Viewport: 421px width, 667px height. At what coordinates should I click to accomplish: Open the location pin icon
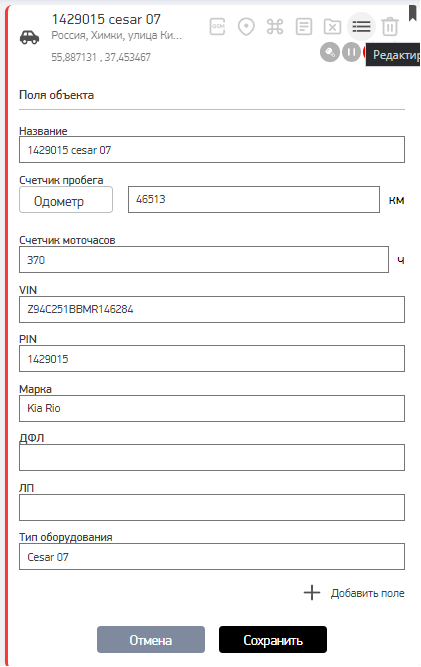tap(246, 27)
